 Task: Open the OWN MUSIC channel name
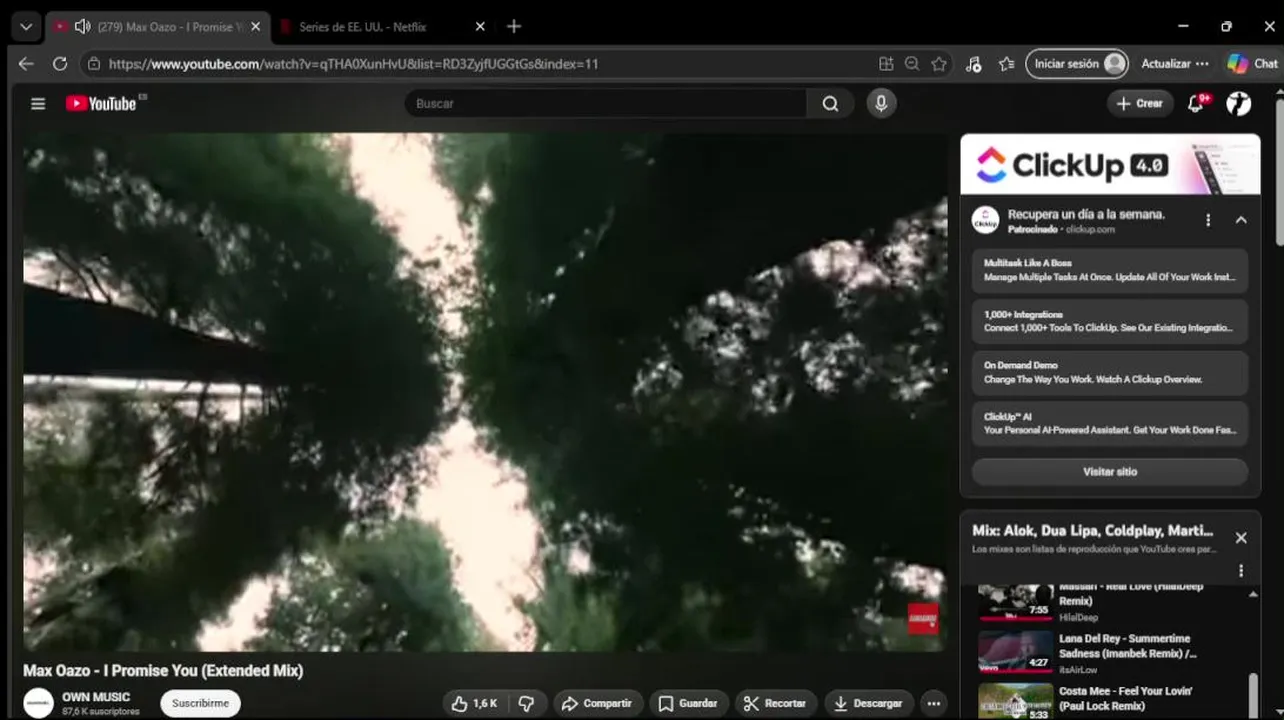coord(96,697)
